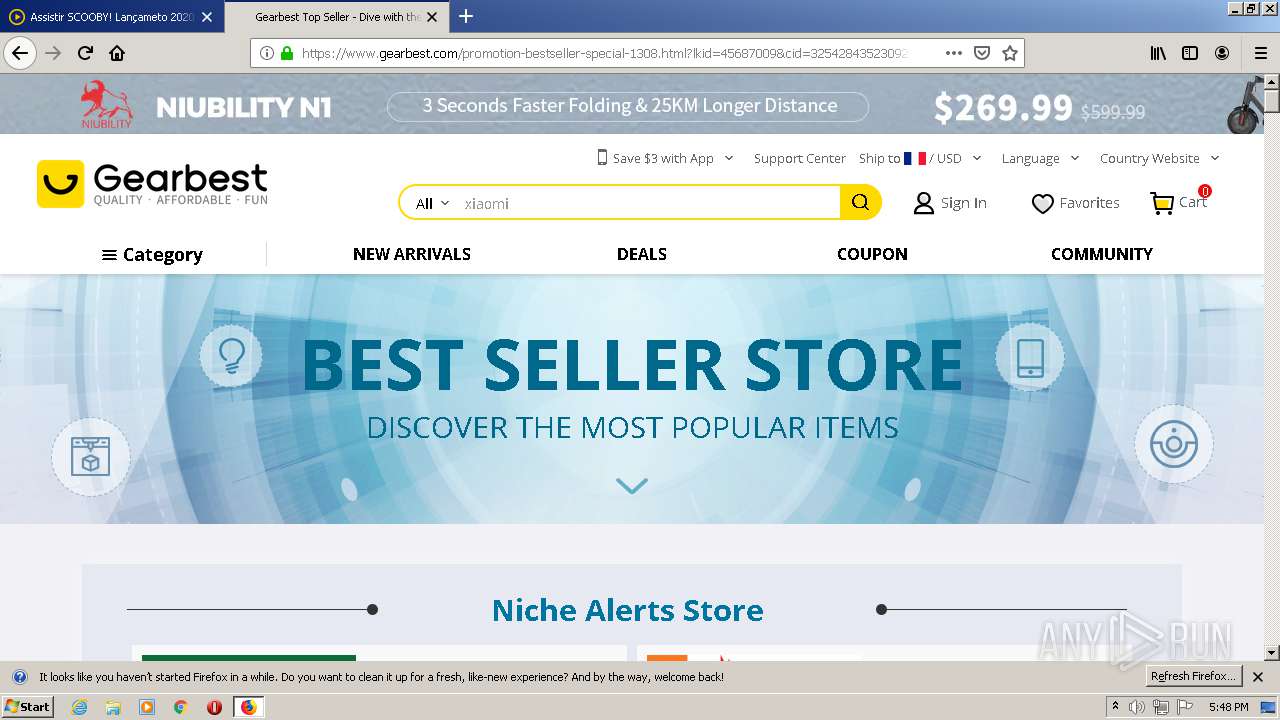Open DEALS menu
The width and height of the screenshot is (1280, 720).
(x=642, y=254)
